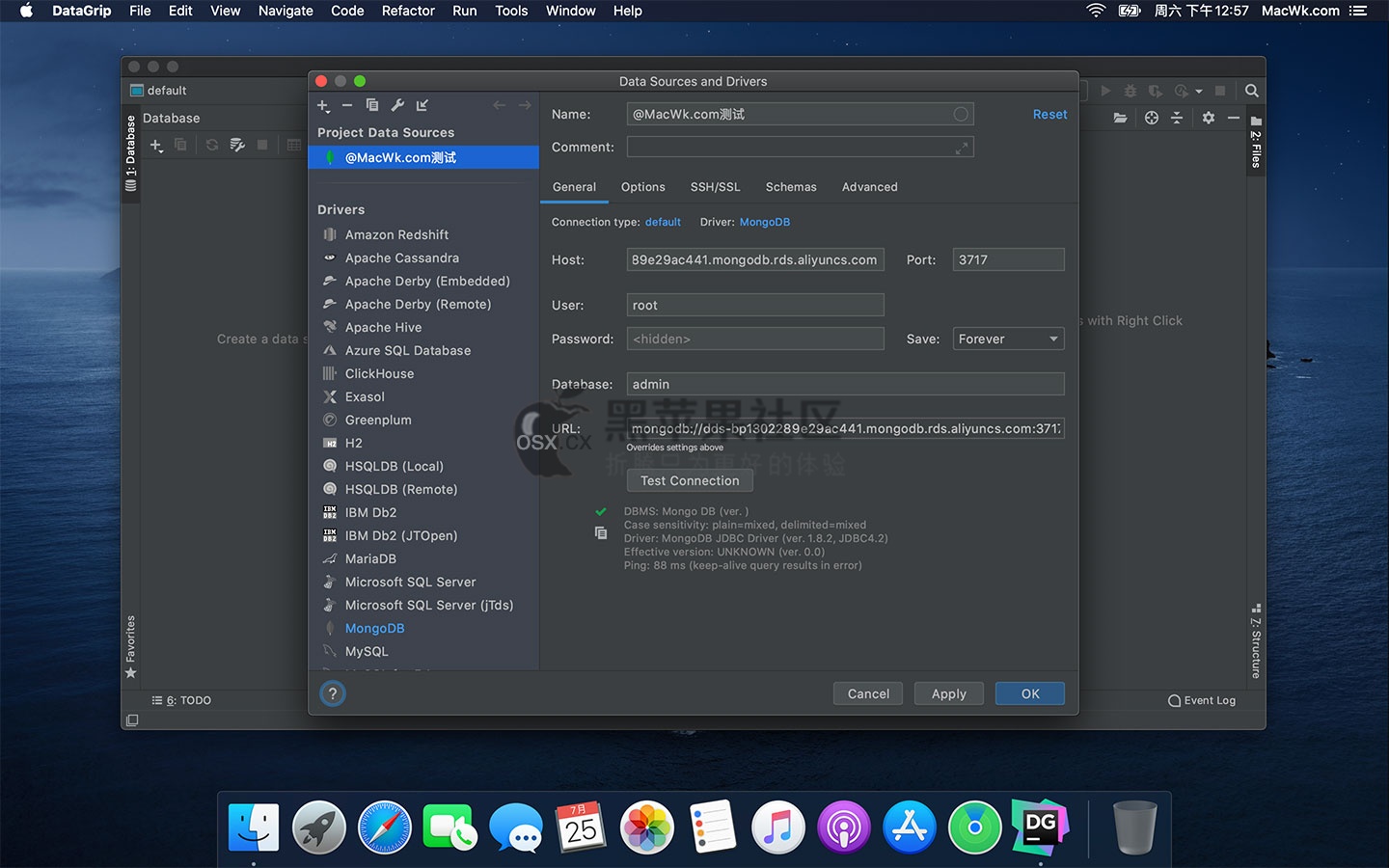The image size is (1389, 868).
Task: Open the Tools menu in menu bar
Action: tap(511, 11)
